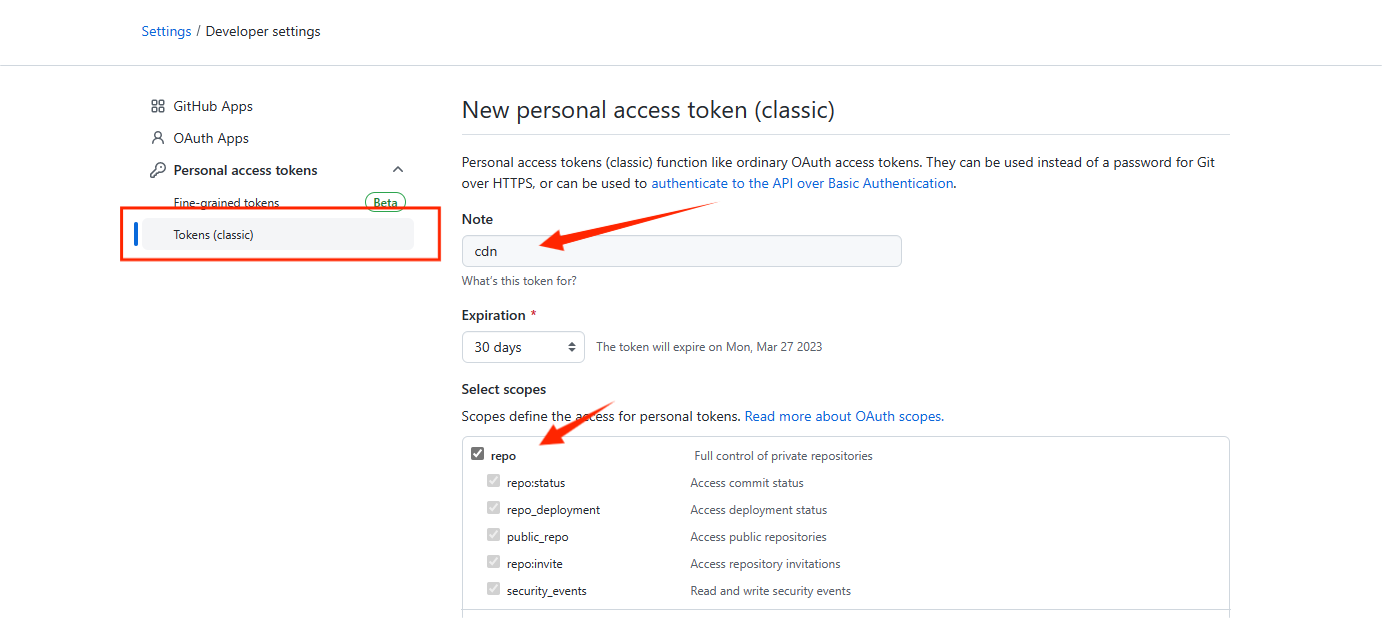Uncheck the repo scope checkbox
1382x618 pixels.
(x=477, y=454)
